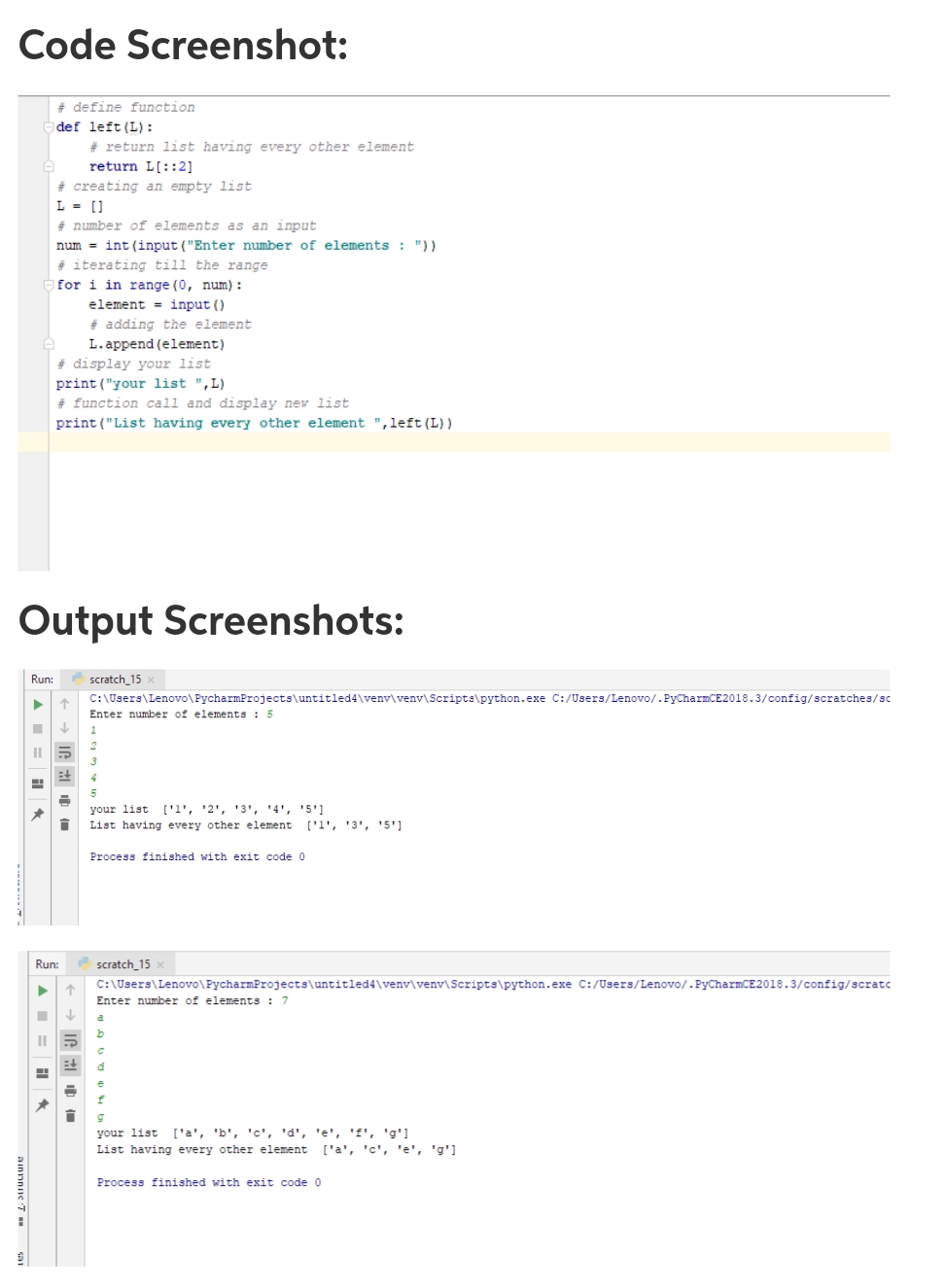Click Pause output in the 5-elements Run panel
Screen dimensions: 946x1288
click(x=38, y=752)
